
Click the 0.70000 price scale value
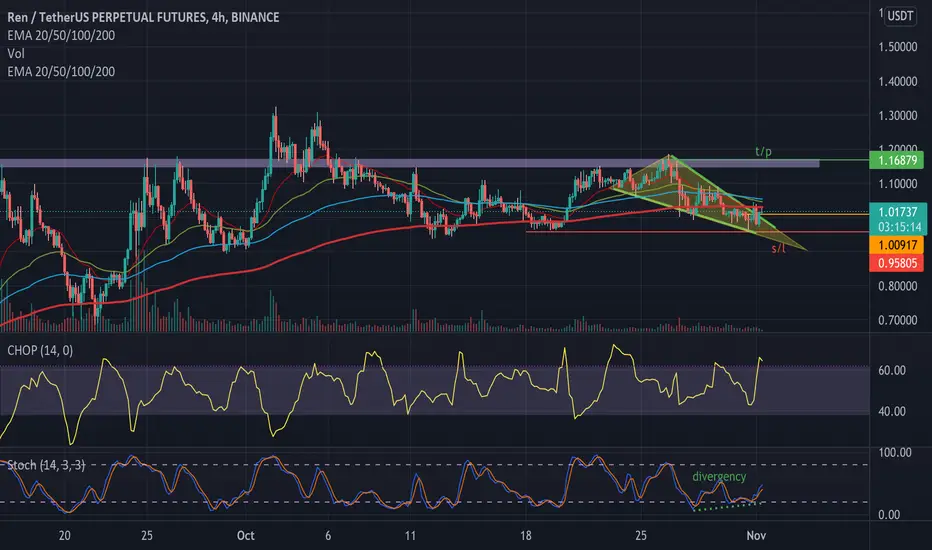[898, 320]
